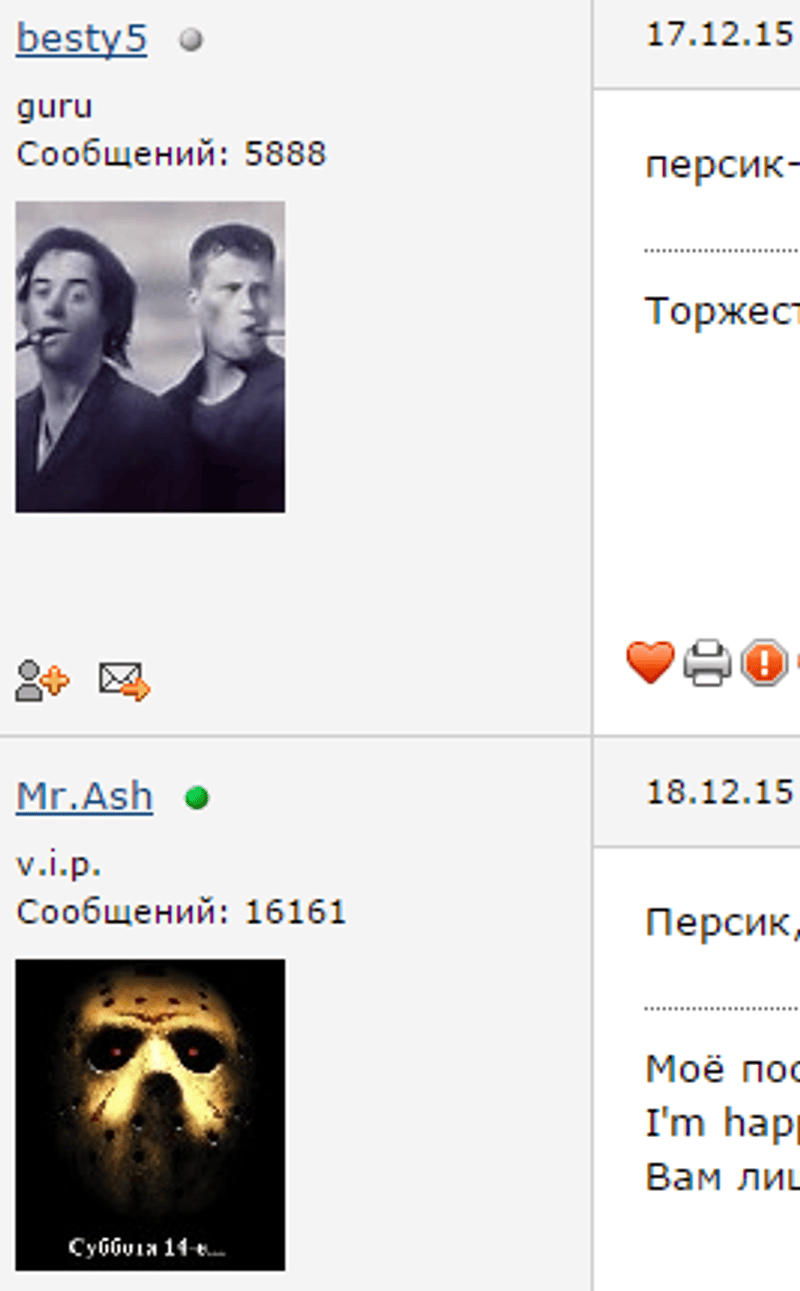This screenshot has height=1291, width=800.
Task: Open the Mr.Ash user profile link
Action: [84, 796]
